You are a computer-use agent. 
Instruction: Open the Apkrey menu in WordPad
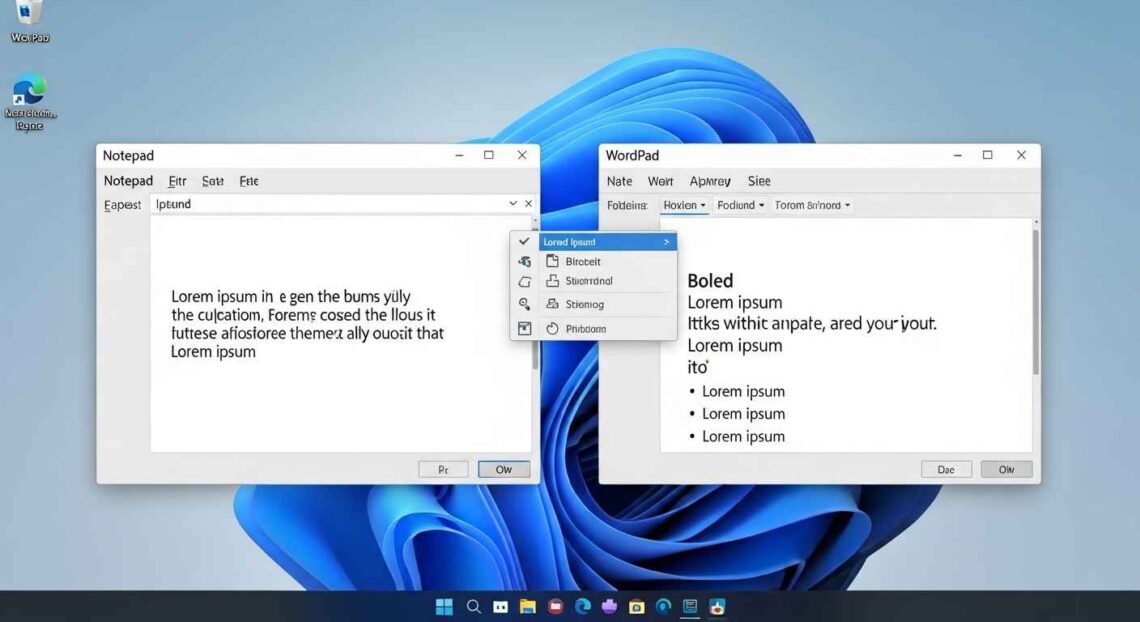click(x=709, y=181)
